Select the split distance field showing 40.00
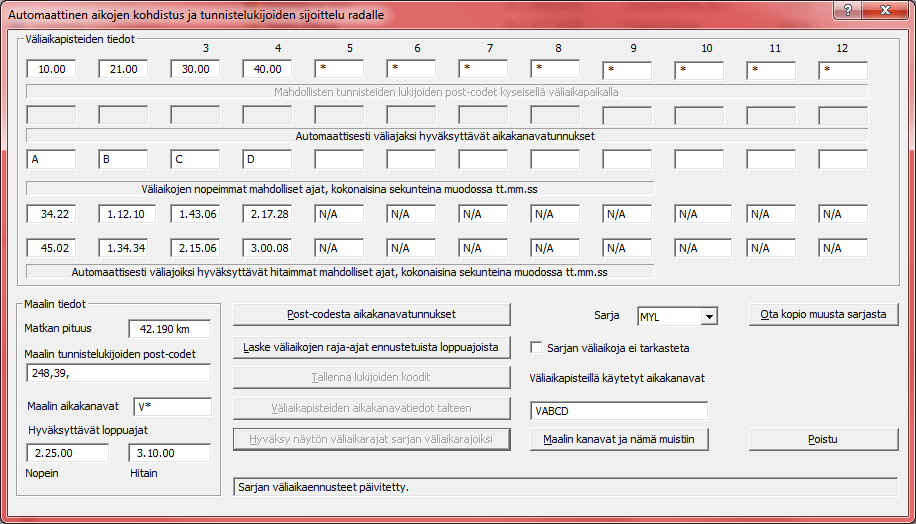This screenshot has width=916, height=524. tap(267, 70)
